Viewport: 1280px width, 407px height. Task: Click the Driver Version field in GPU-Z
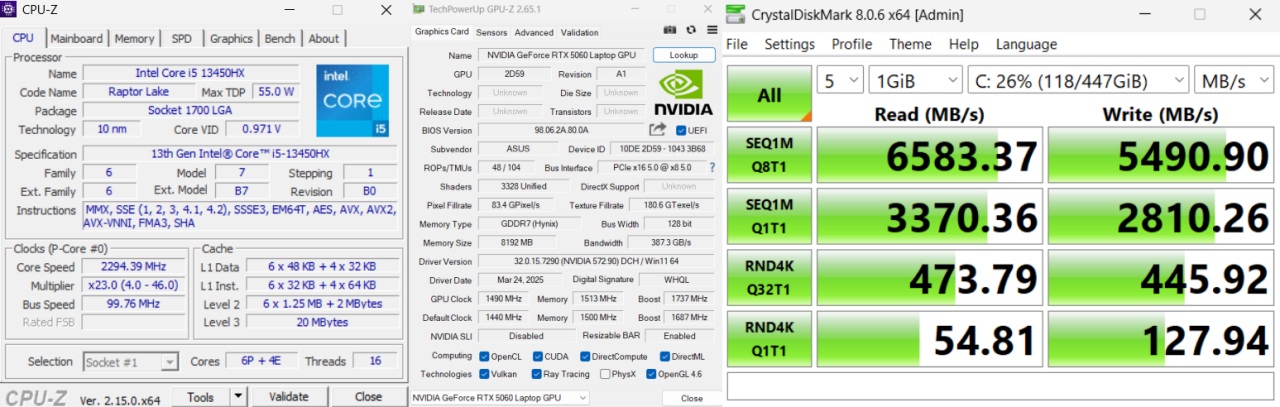(x=597, y=261)
